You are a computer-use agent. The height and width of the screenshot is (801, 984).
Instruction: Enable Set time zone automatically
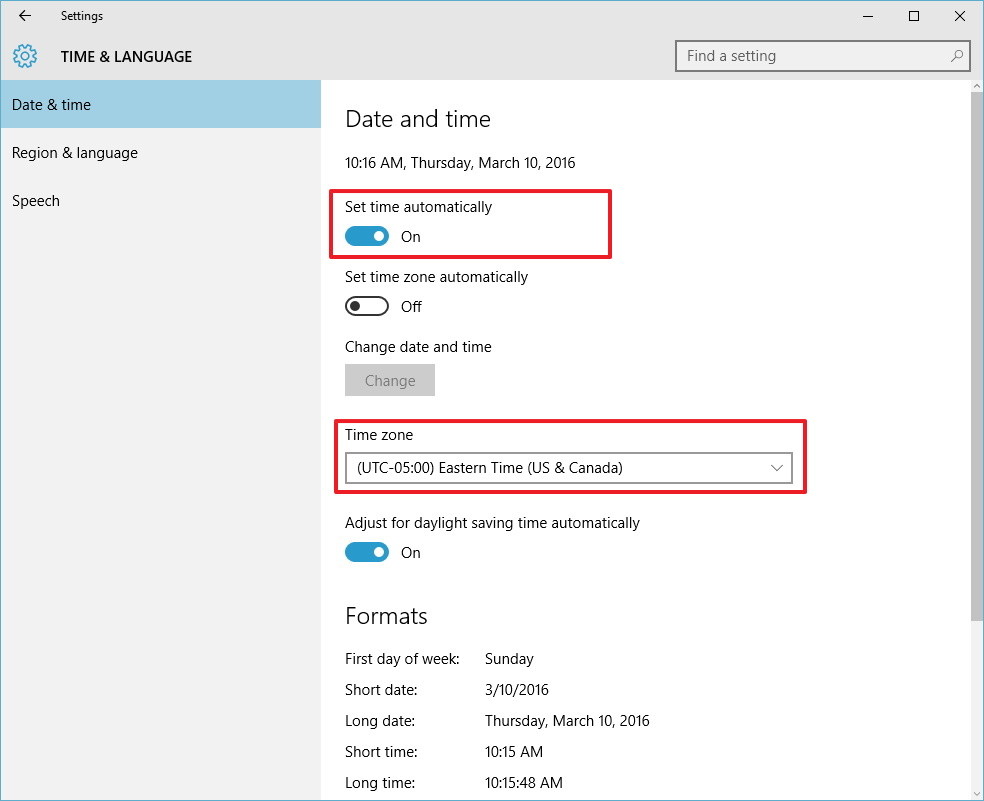[366, 306]
